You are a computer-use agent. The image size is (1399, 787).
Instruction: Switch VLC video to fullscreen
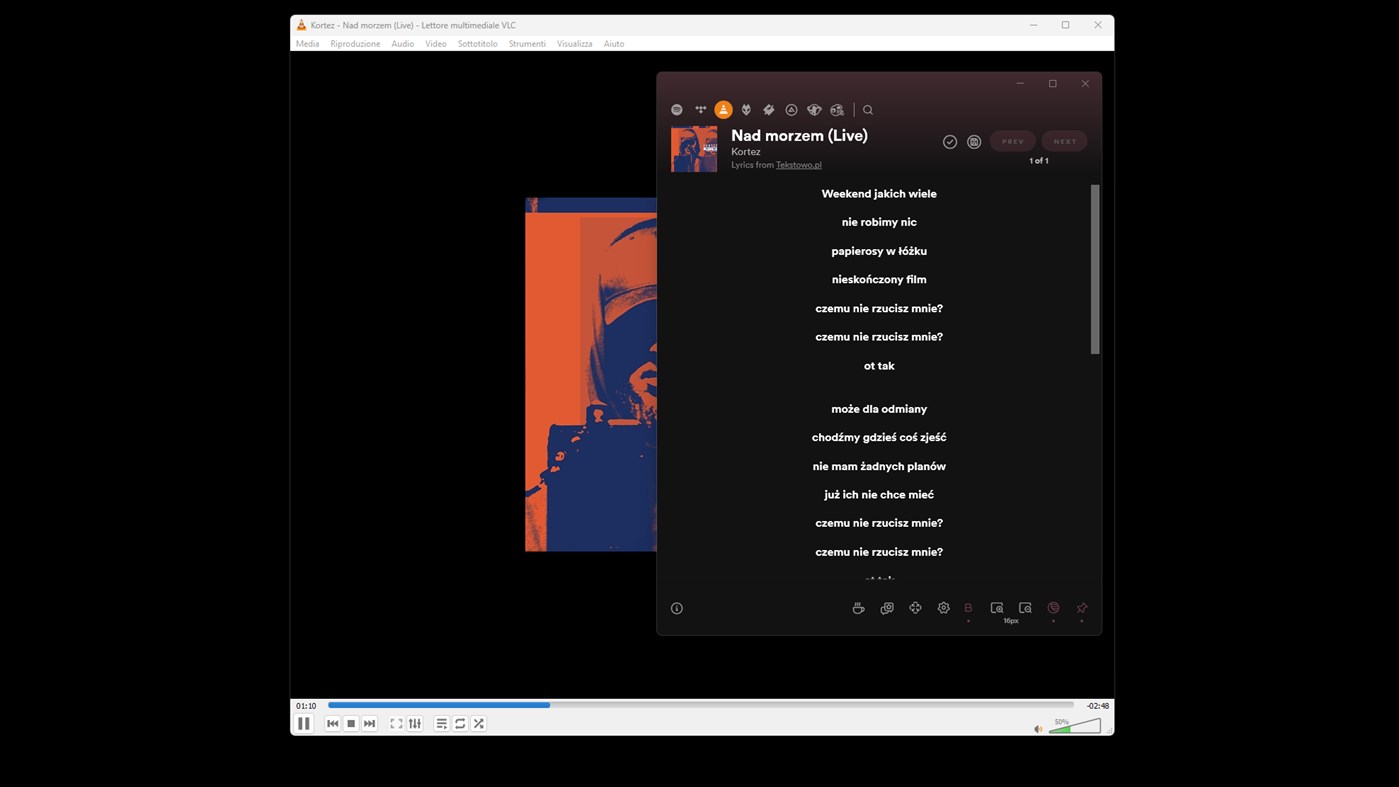pyautogui.click(x=396, y=723)
